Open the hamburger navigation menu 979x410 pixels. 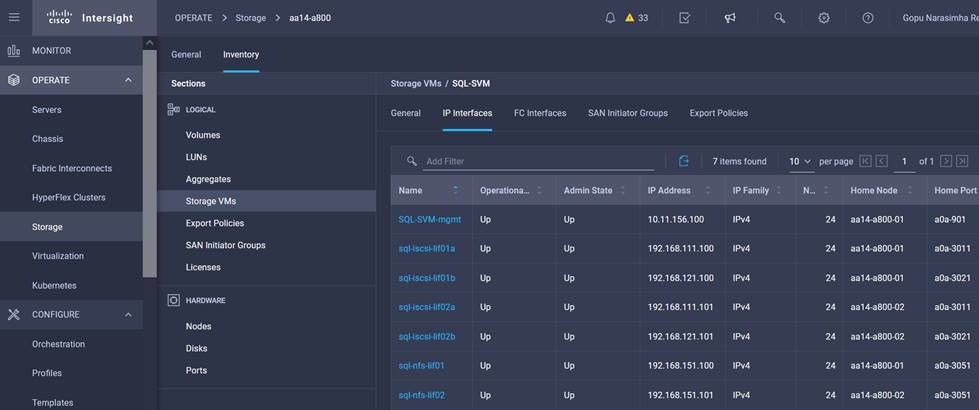[x=14, y=17]
